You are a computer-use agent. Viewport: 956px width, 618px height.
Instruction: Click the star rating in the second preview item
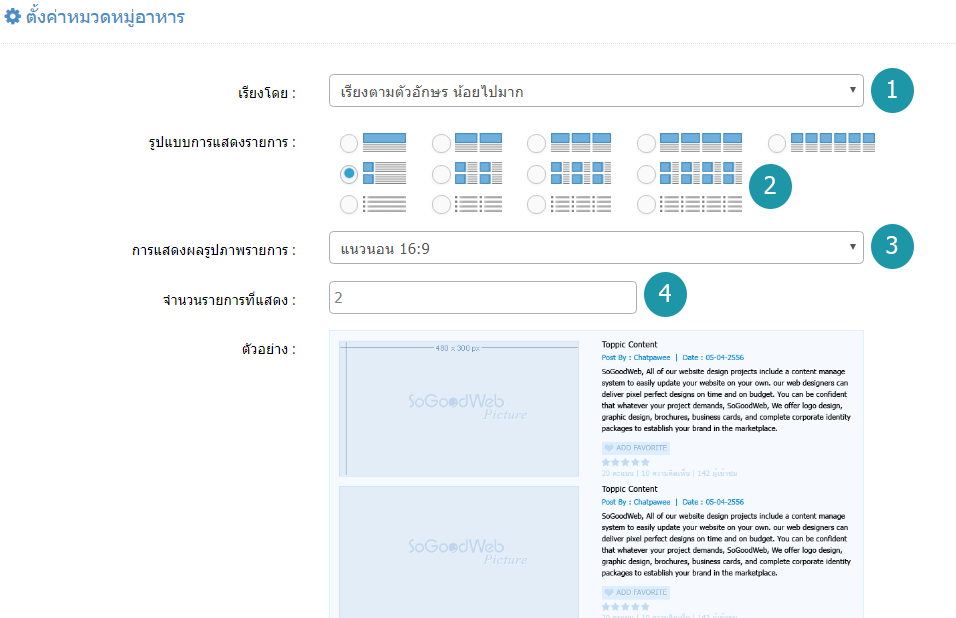click(626, 607)
